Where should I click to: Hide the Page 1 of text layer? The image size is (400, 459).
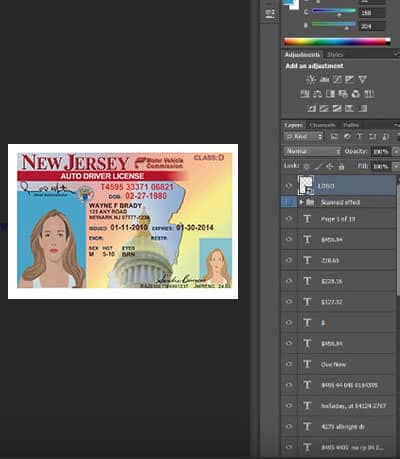tap(289, 219)
